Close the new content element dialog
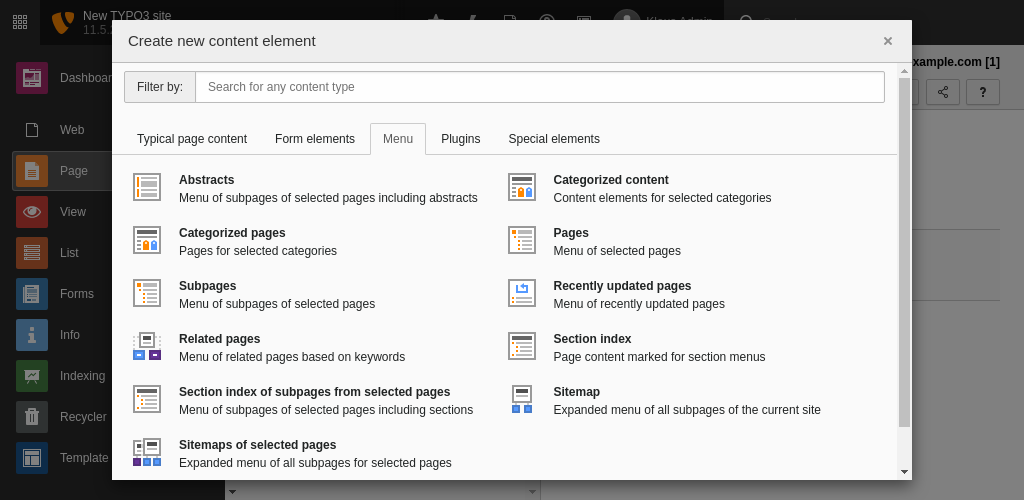This screenshot has height=500, width=1024. point(887,41)
